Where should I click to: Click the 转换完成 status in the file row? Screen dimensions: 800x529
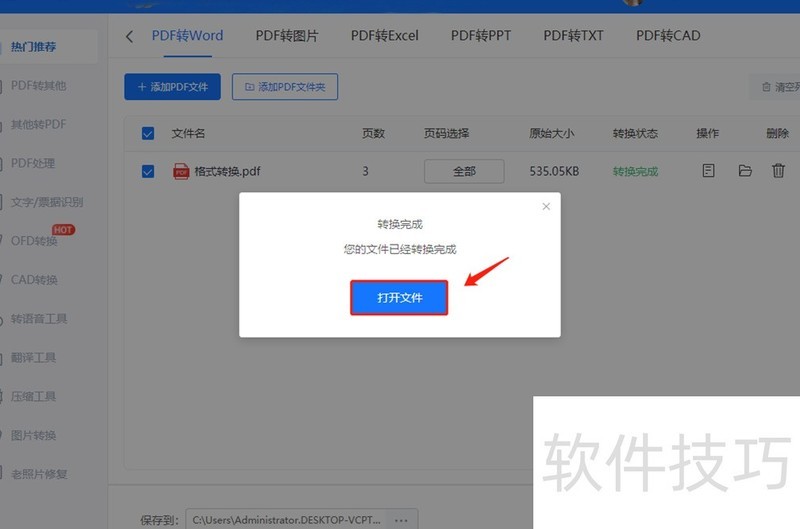point(635,171)
